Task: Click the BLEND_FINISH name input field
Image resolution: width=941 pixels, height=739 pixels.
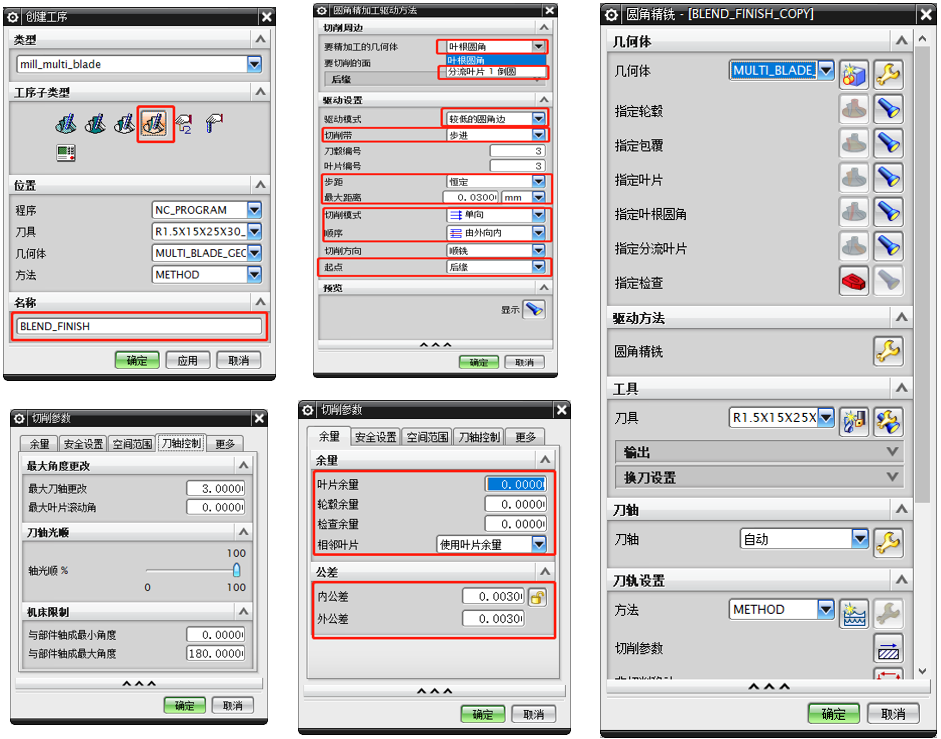Action: [139, 326]
